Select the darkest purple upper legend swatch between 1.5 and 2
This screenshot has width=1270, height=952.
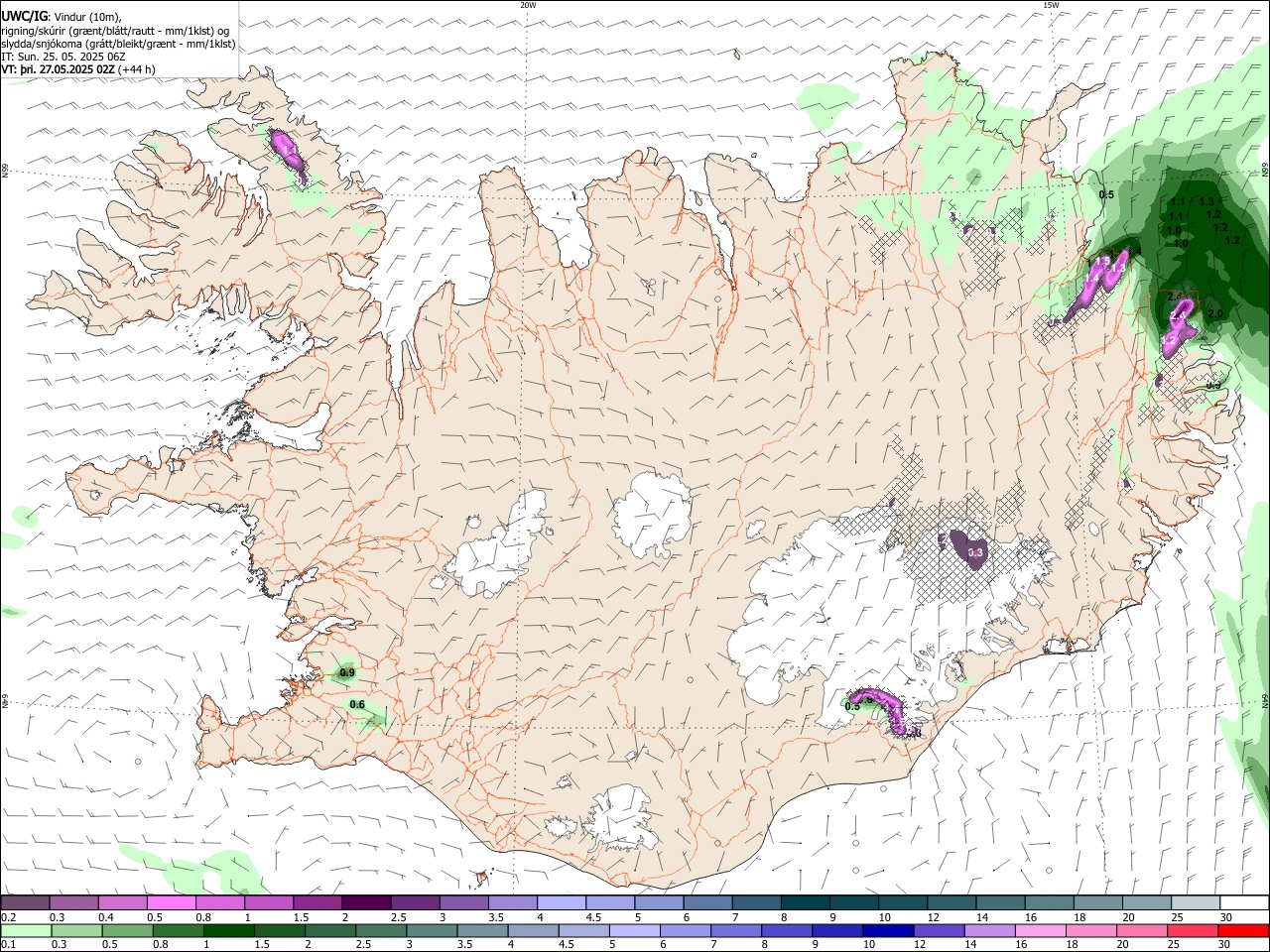tap(366, 902)
